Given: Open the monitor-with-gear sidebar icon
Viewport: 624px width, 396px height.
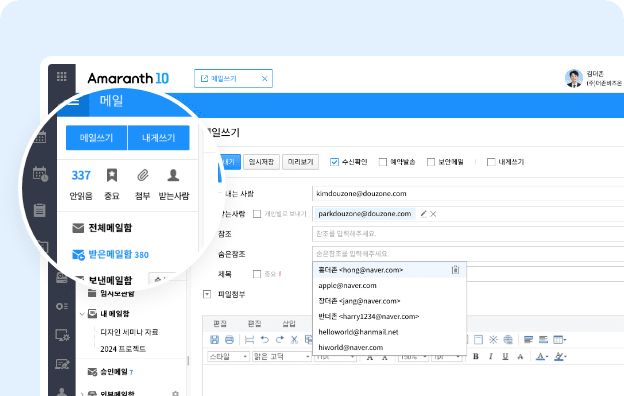Looking at the screenshot, I should tap(62, 336).
